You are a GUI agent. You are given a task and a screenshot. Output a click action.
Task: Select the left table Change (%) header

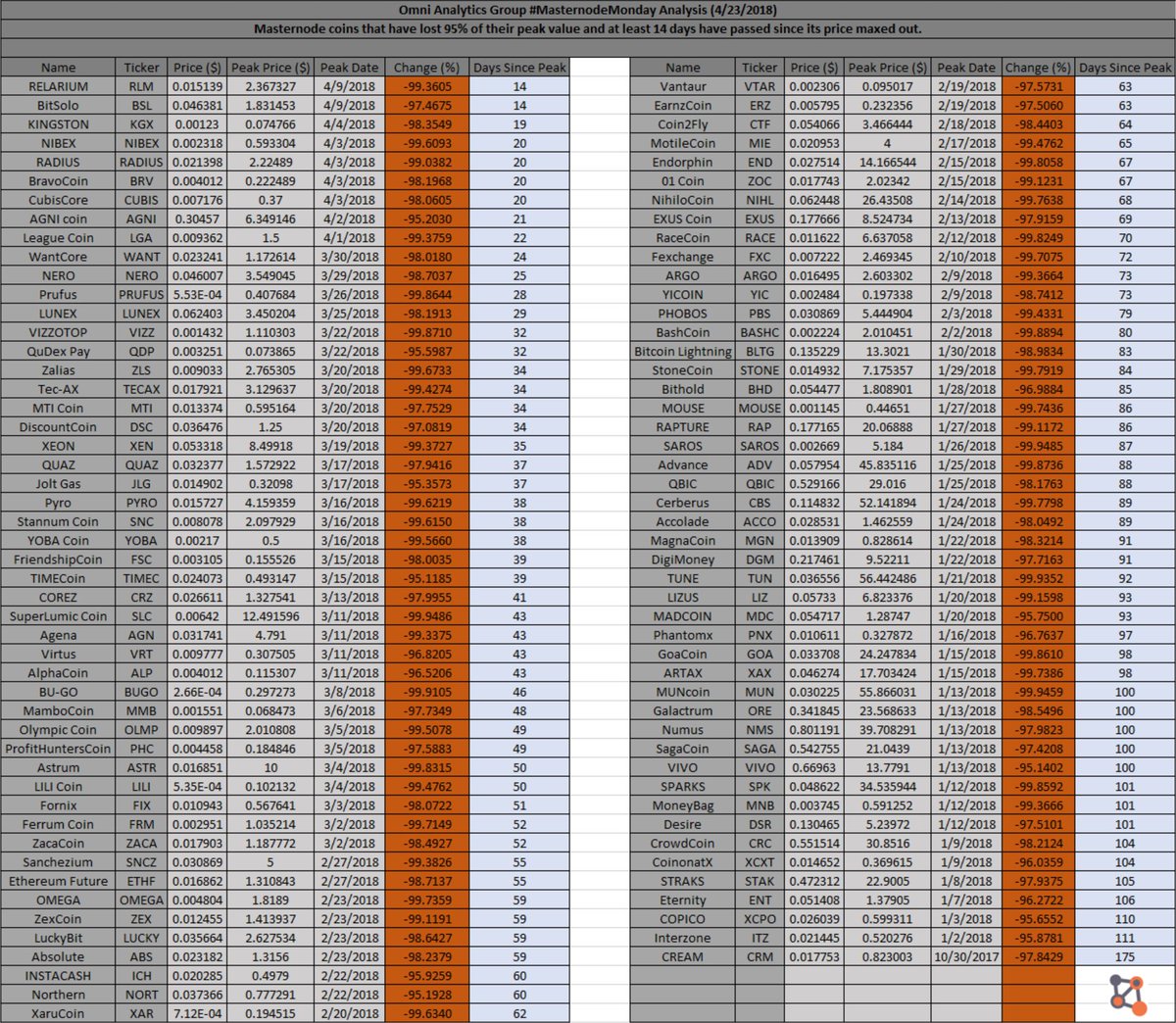coord(427,68)
